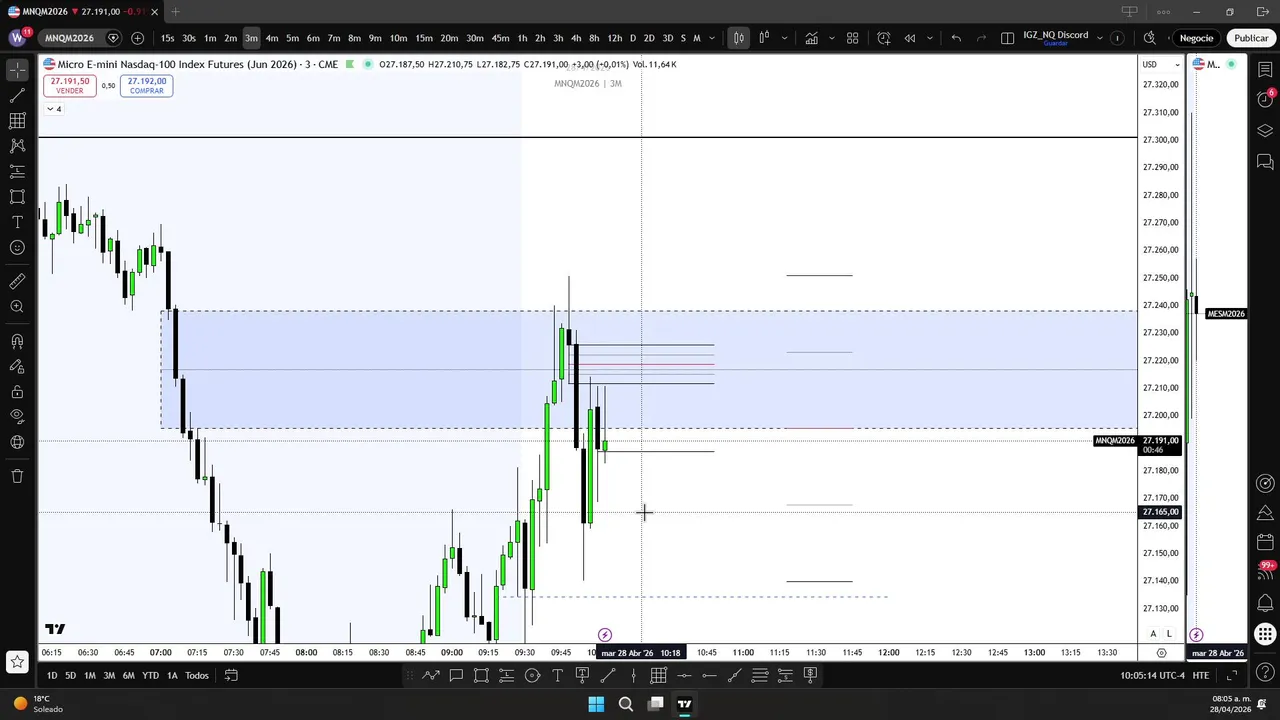Expand the interval list dropdown arrow
The height and width of the screenshot is (720, 1280).
click(x=712, y=38)
